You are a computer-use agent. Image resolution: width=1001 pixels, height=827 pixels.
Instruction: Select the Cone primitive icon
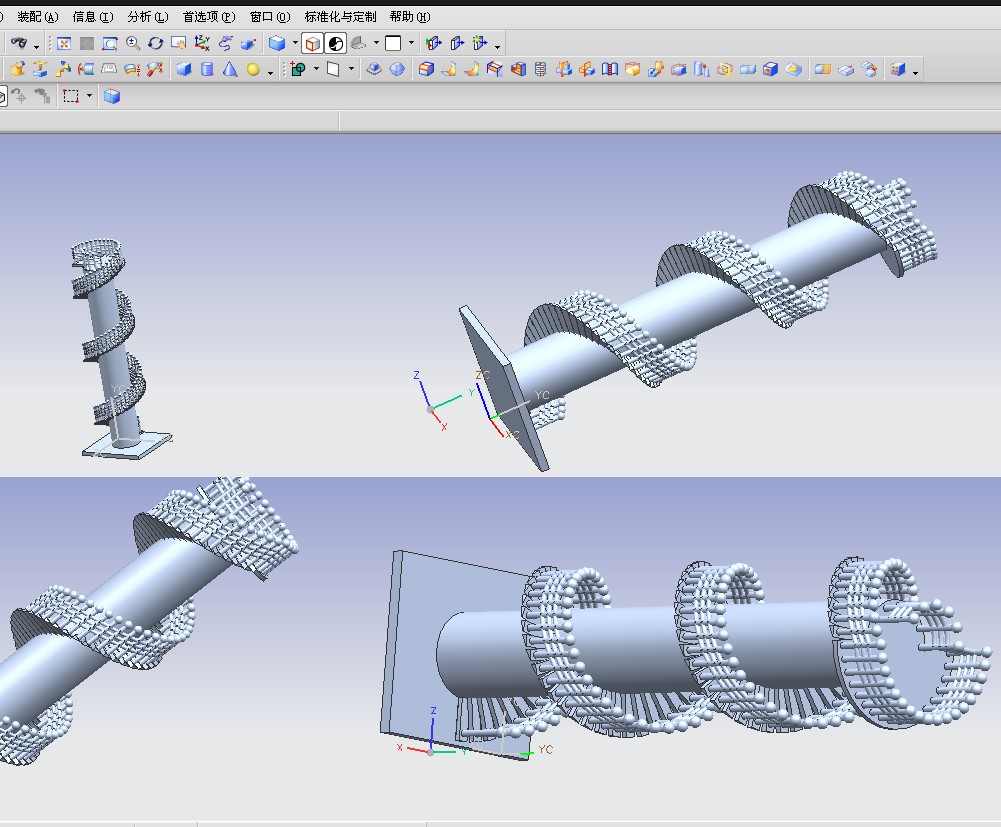(230, 69)
